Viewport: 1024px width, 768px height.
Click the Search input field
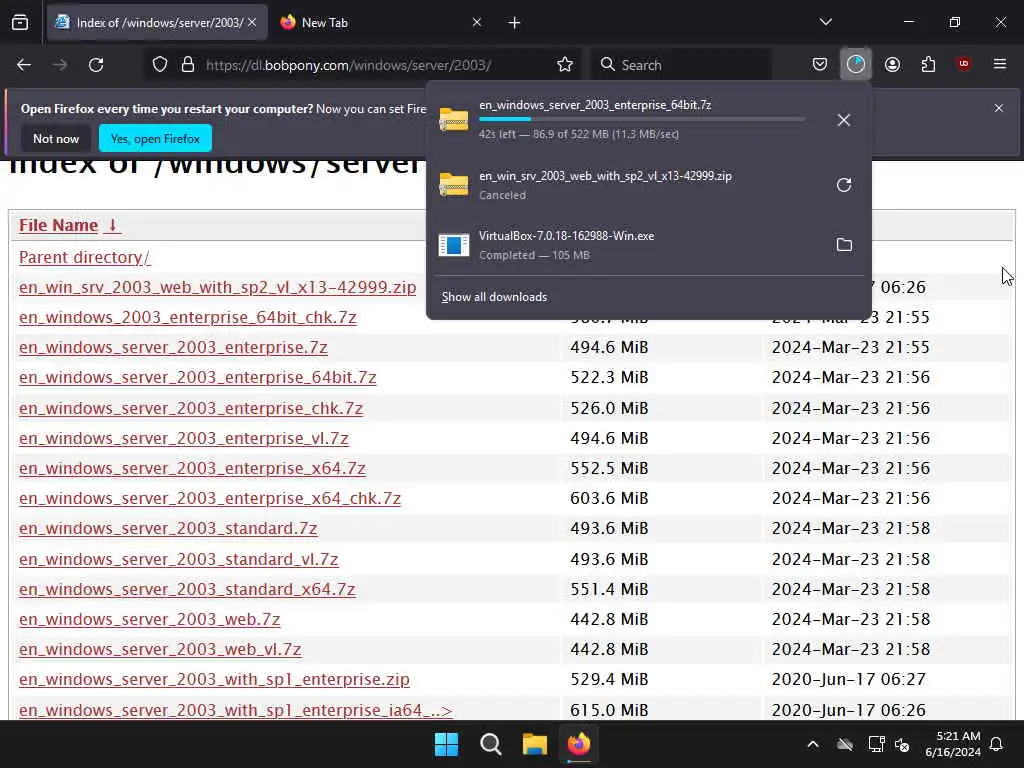(x=682, y=65)
